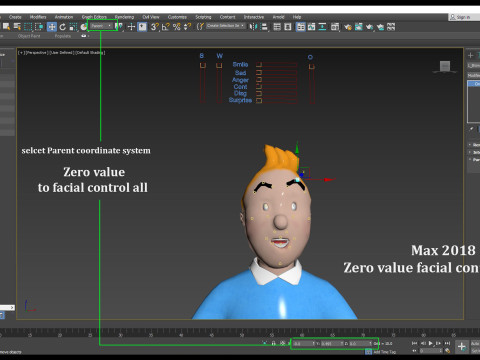Image resolution: width=480 pixels, height=360 pixels.
Task: Toggle Keyboard Shortcut Override button
Action: (x=142, y=27)
